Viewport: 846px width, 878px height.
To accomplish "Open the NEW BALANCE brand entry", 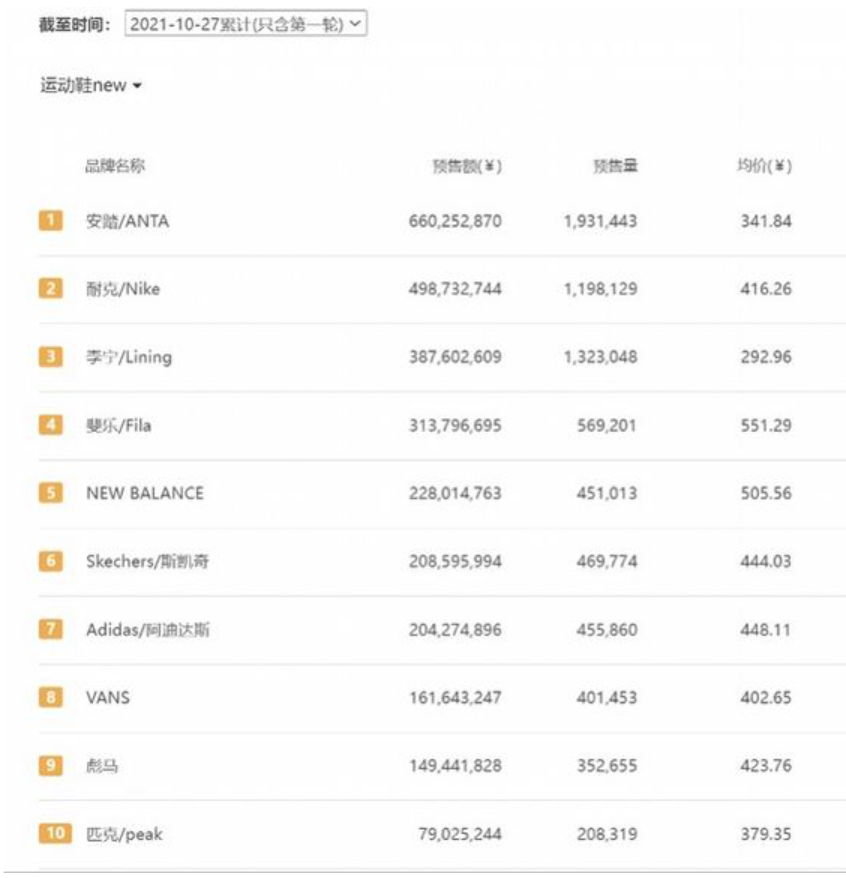I will pyautogui.click(x=144, y=493).
